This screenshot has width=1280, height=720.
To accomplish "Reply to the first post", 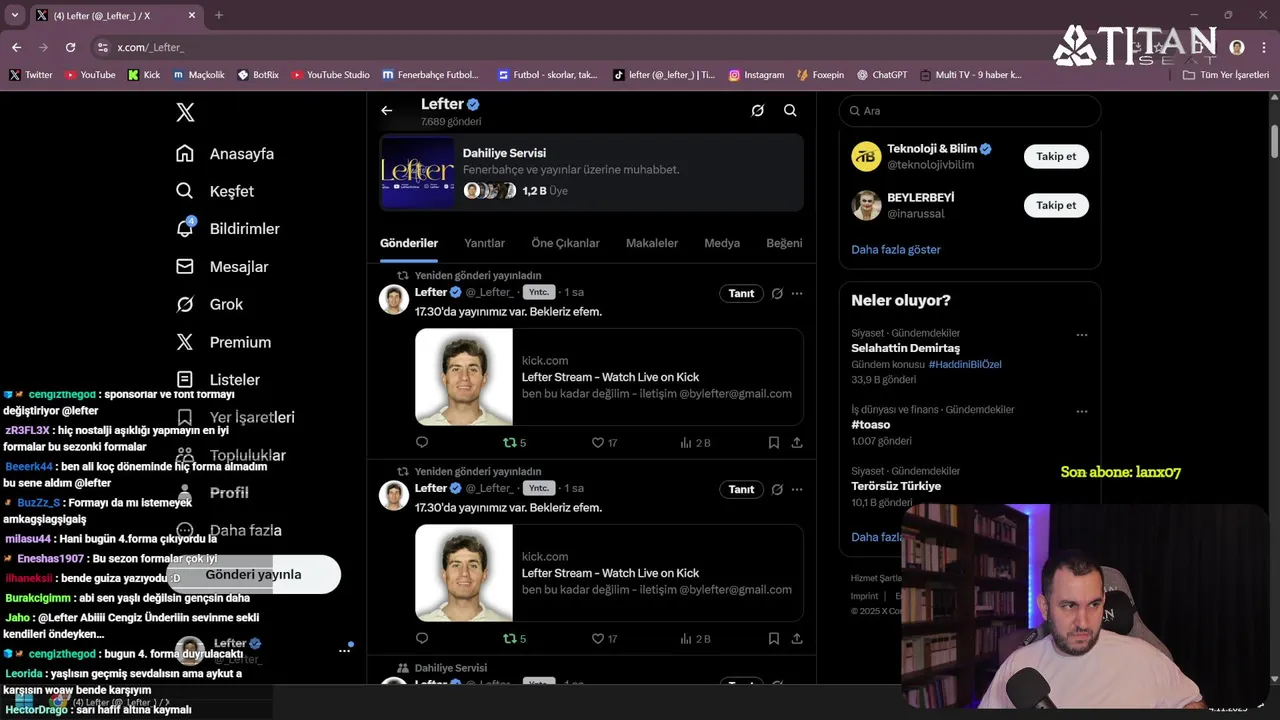I will (x=422, y=442).
